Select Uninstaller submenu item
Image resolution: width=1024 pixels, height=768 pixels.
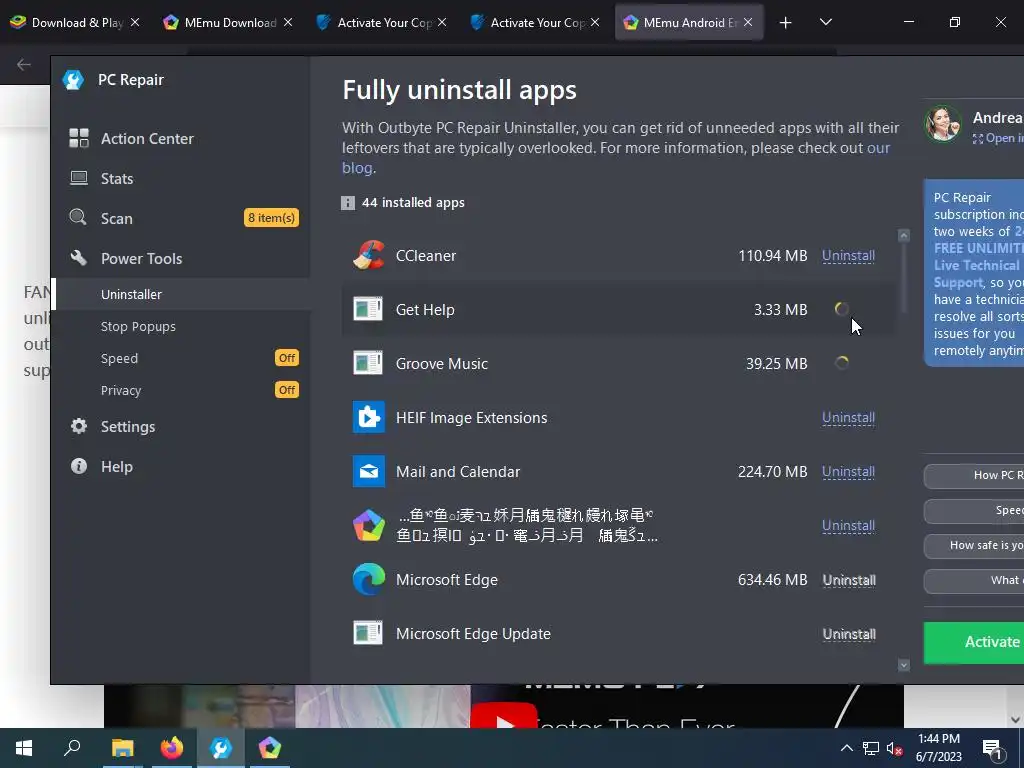tap(180, 294)
